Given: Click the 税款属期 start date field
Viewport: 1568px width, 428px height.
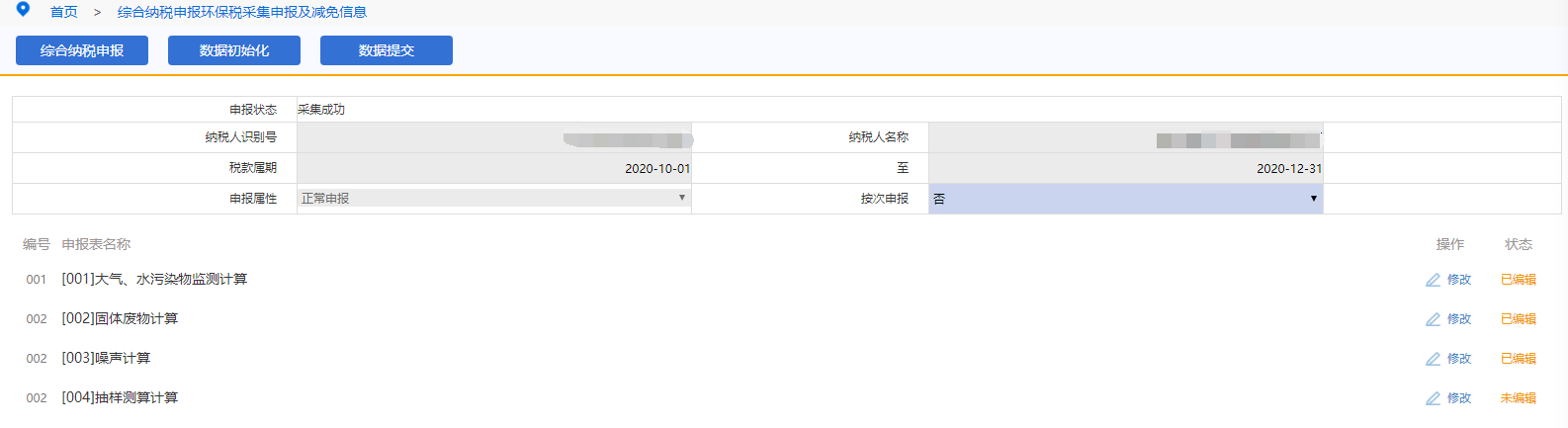Looking at the screenshot, I should tap(493, 168).
